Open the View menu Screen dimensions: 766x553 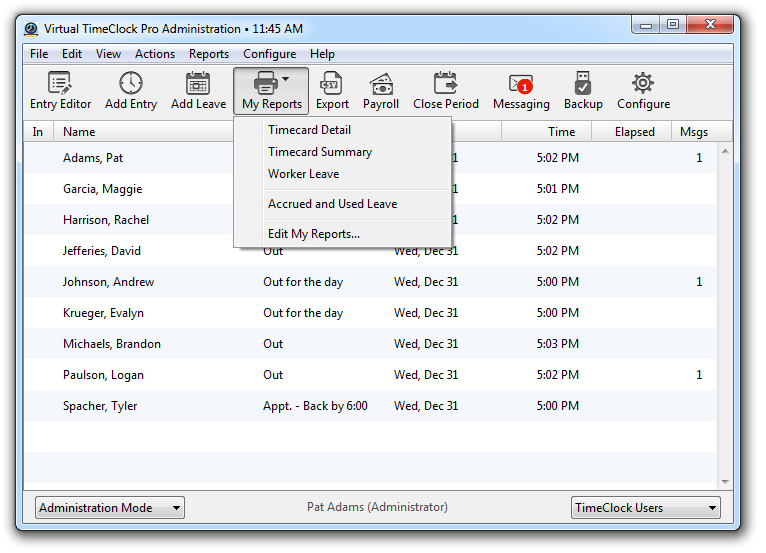(x=108, y=54)
